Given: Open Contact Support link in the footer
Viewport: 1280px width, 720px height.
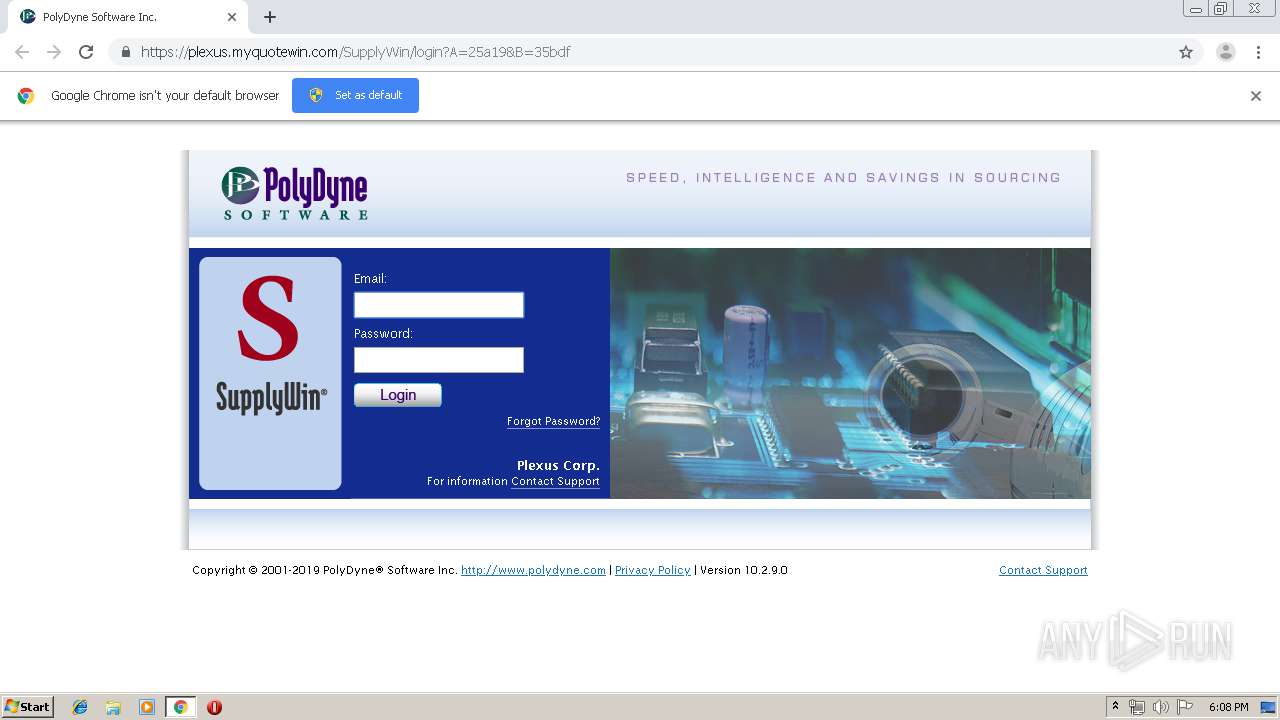Looking at the screenshot, I should point(1043,570).
